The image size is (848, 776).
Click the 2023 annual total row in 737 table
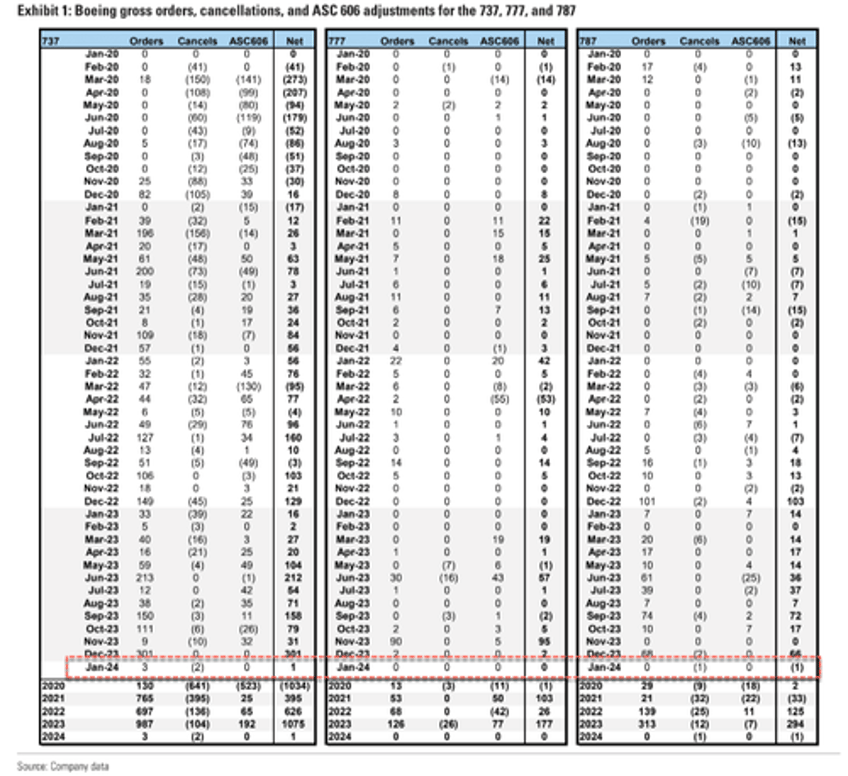(178, 724)
